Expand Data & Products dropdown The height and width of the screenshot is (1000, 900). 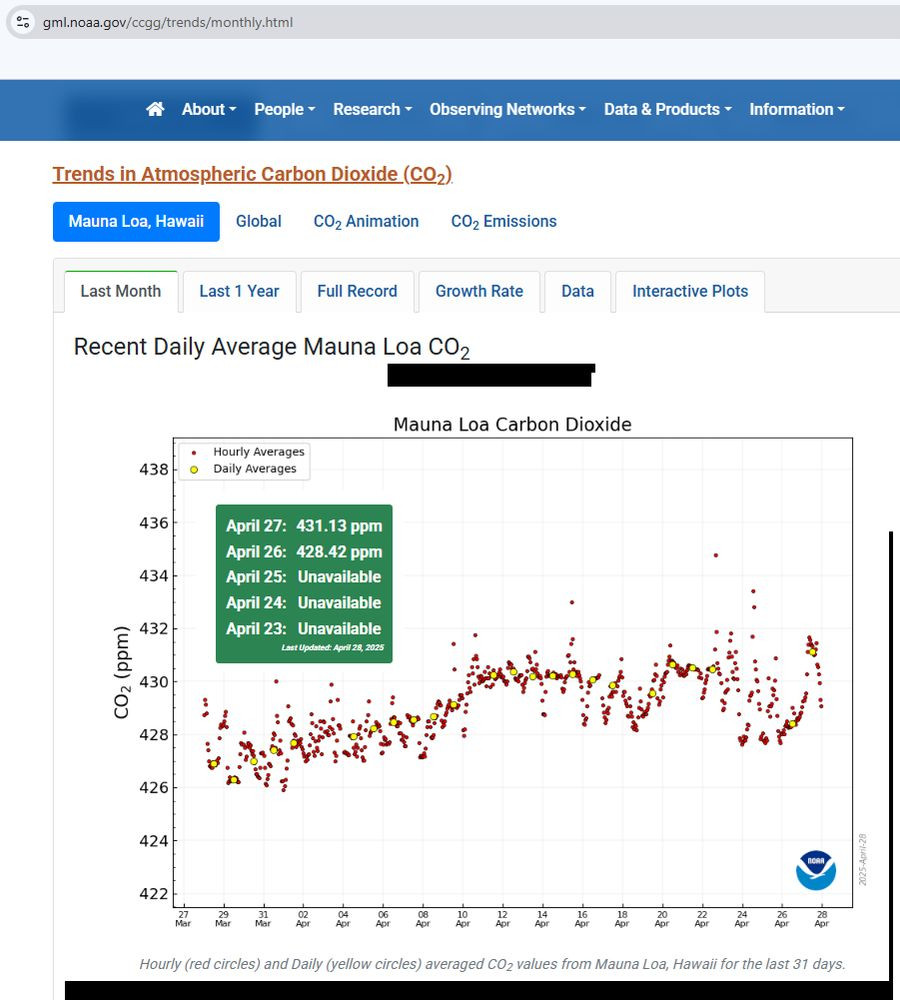click(668, 109)
